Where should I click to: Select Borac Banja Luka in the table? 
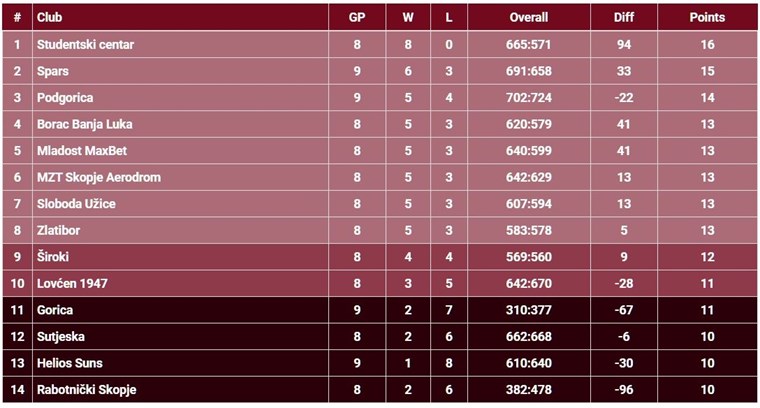(85, 124)
